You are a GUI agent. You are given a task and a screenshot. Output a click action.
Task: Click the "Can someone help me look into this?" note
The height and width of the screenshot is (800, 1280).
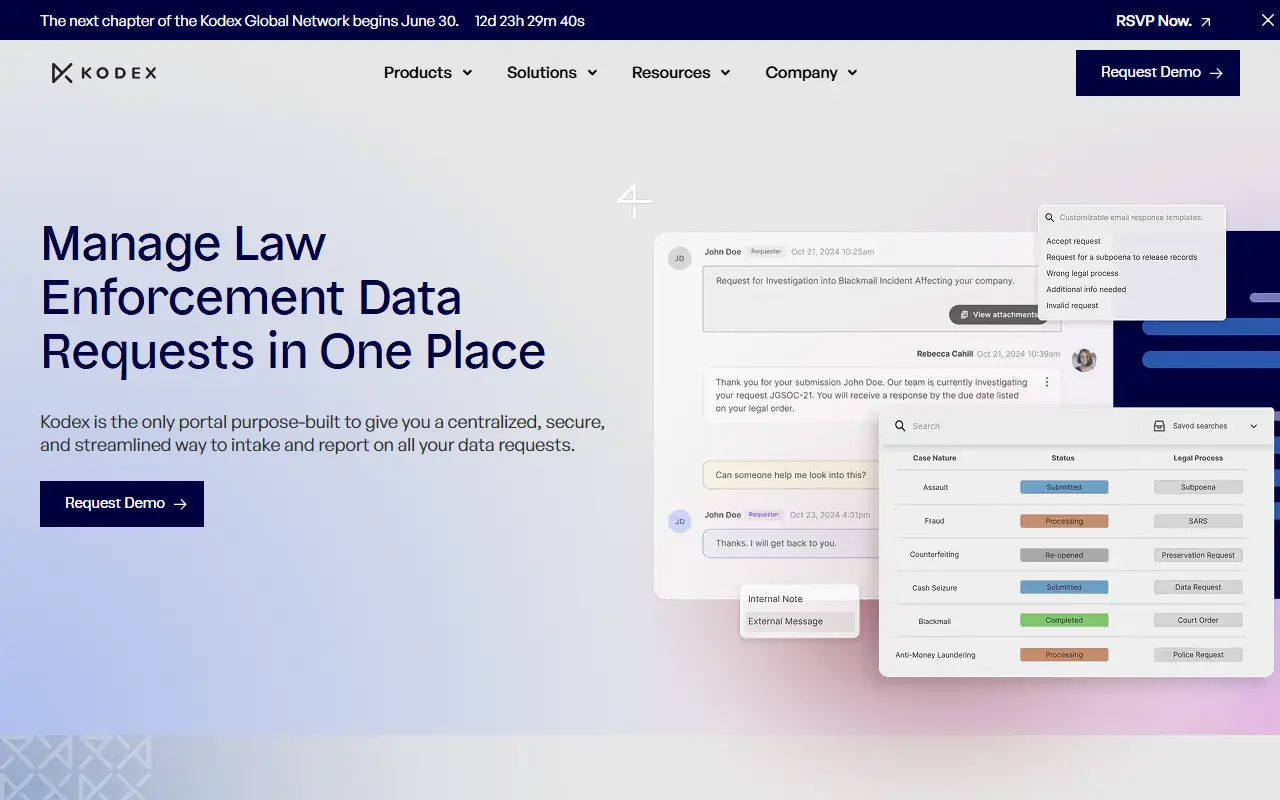(791, 475)
